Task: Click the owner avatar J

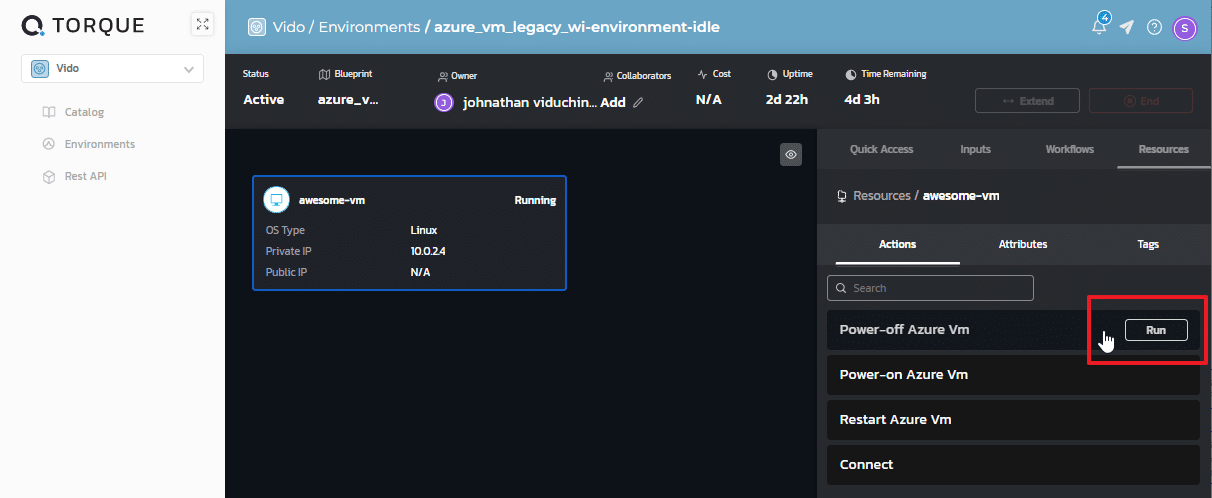Action: click(444, 102)
